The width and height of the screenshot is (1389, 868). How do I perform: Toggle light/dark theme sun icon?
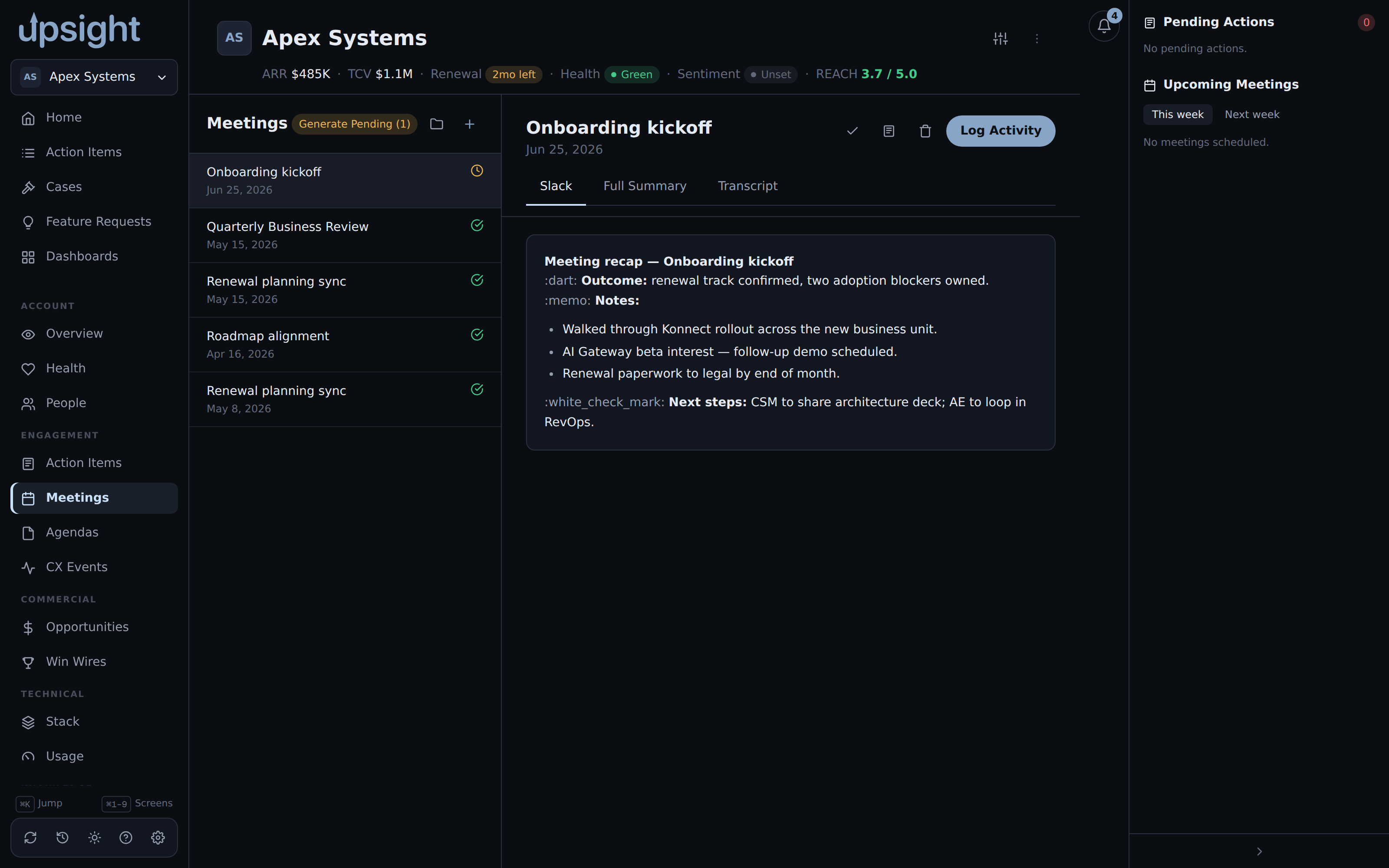pyautogui.click(x=95, y=838)
